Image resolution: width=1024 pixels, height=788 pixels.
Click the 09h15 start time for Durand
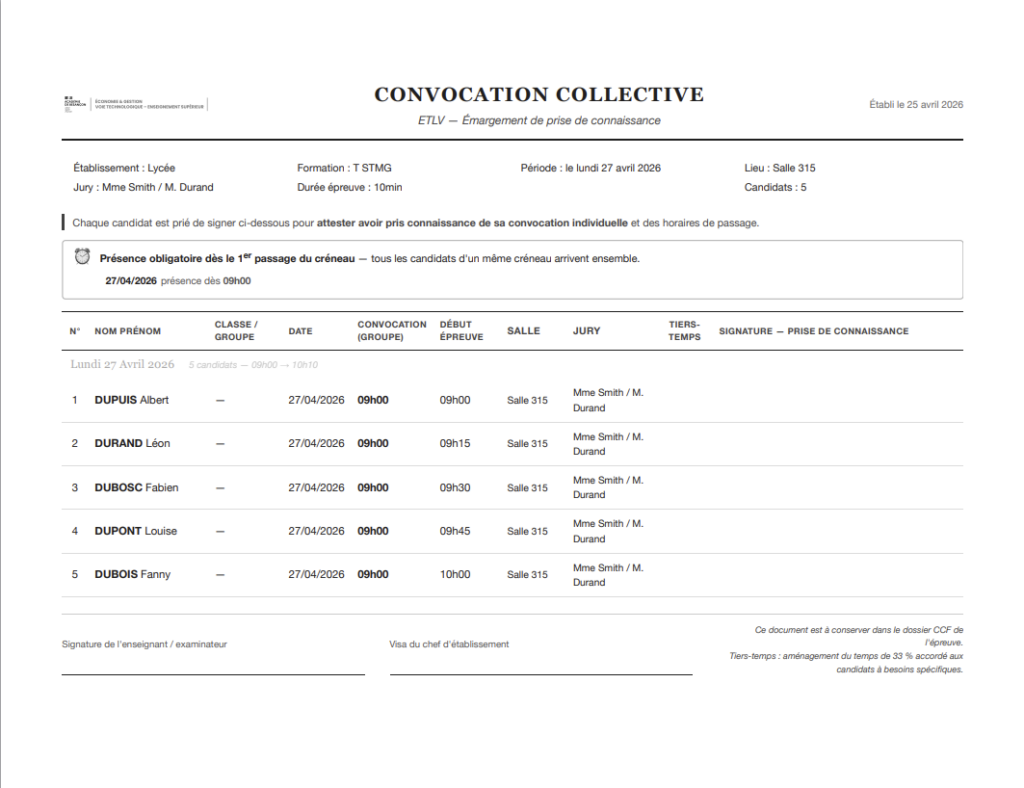455,443
